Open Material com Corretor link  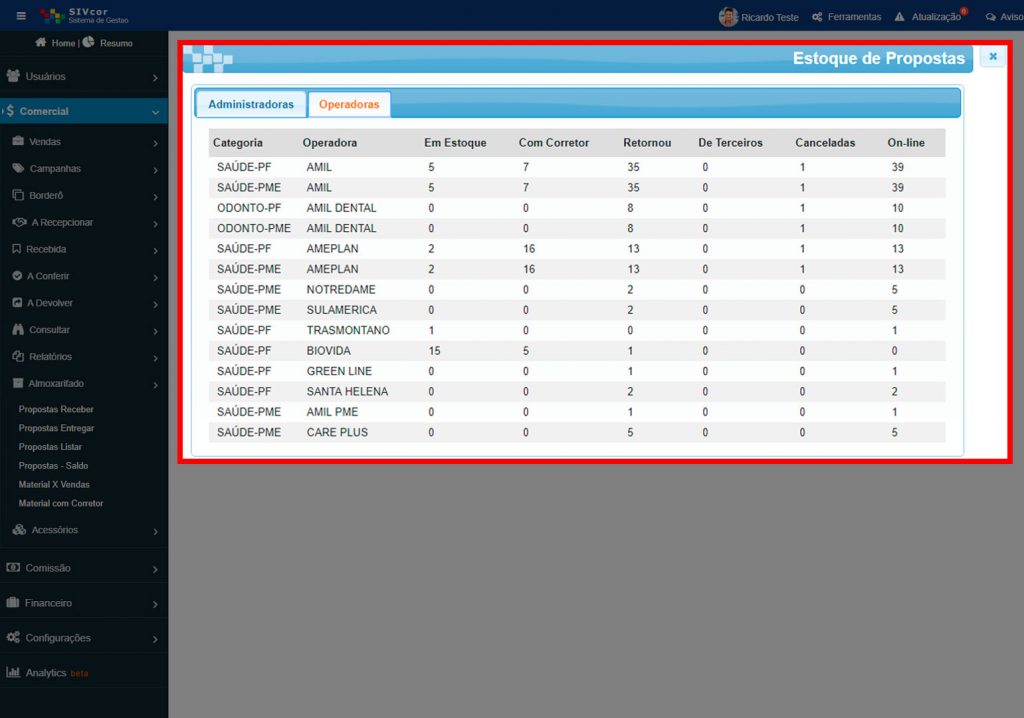point(61,504)
